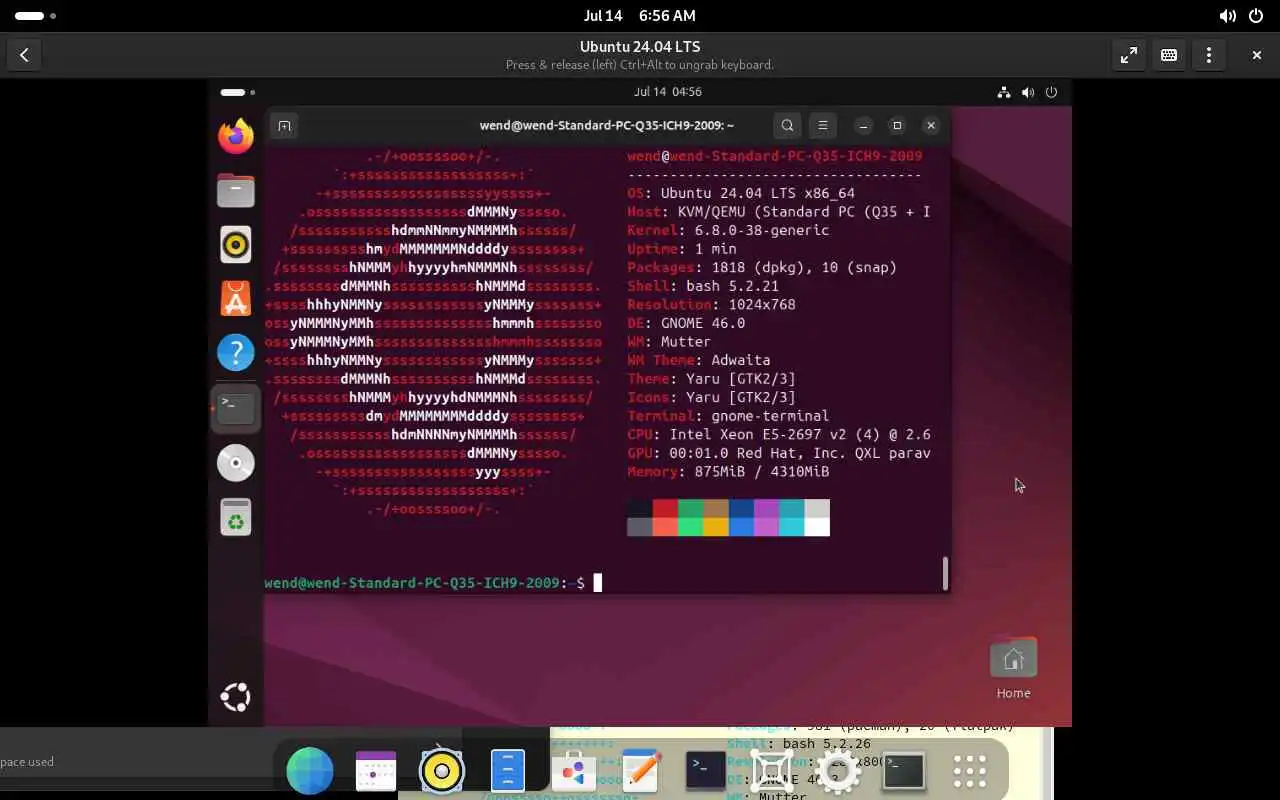Close the guest terminal window

[x=931, y=126]
